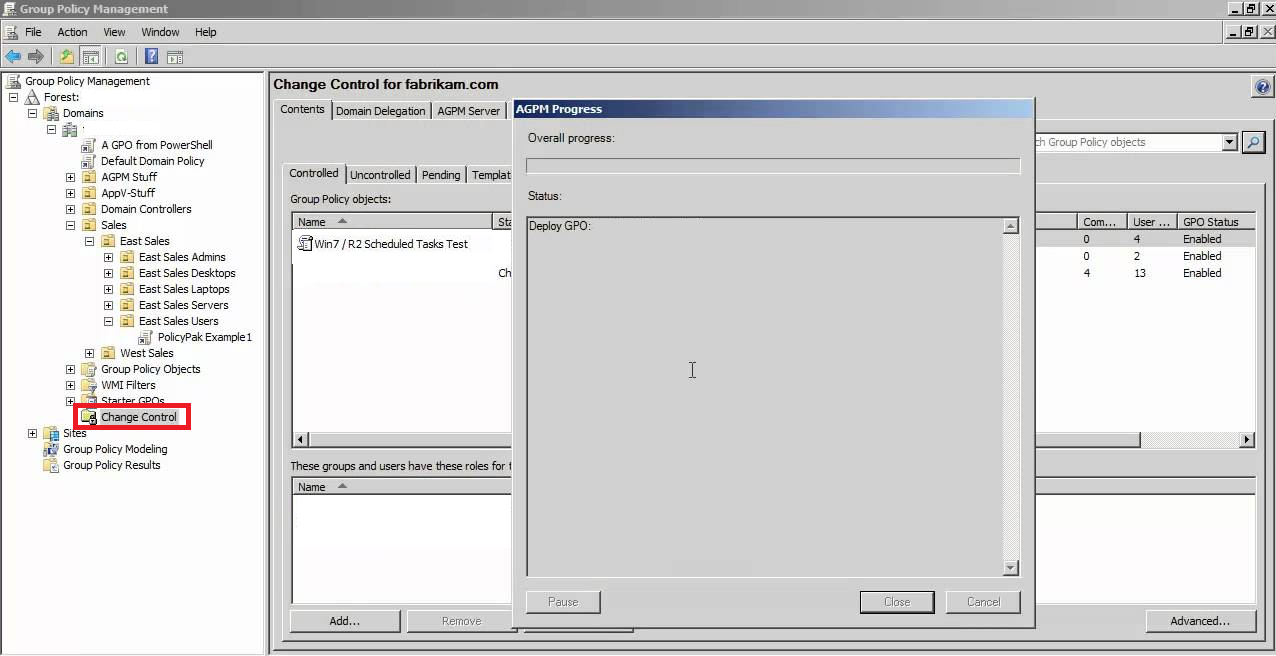The width and height of the screenshot is (1276, 656).
Task: Switch to the AGPM Server tab
Action: (x=468, y=111)
